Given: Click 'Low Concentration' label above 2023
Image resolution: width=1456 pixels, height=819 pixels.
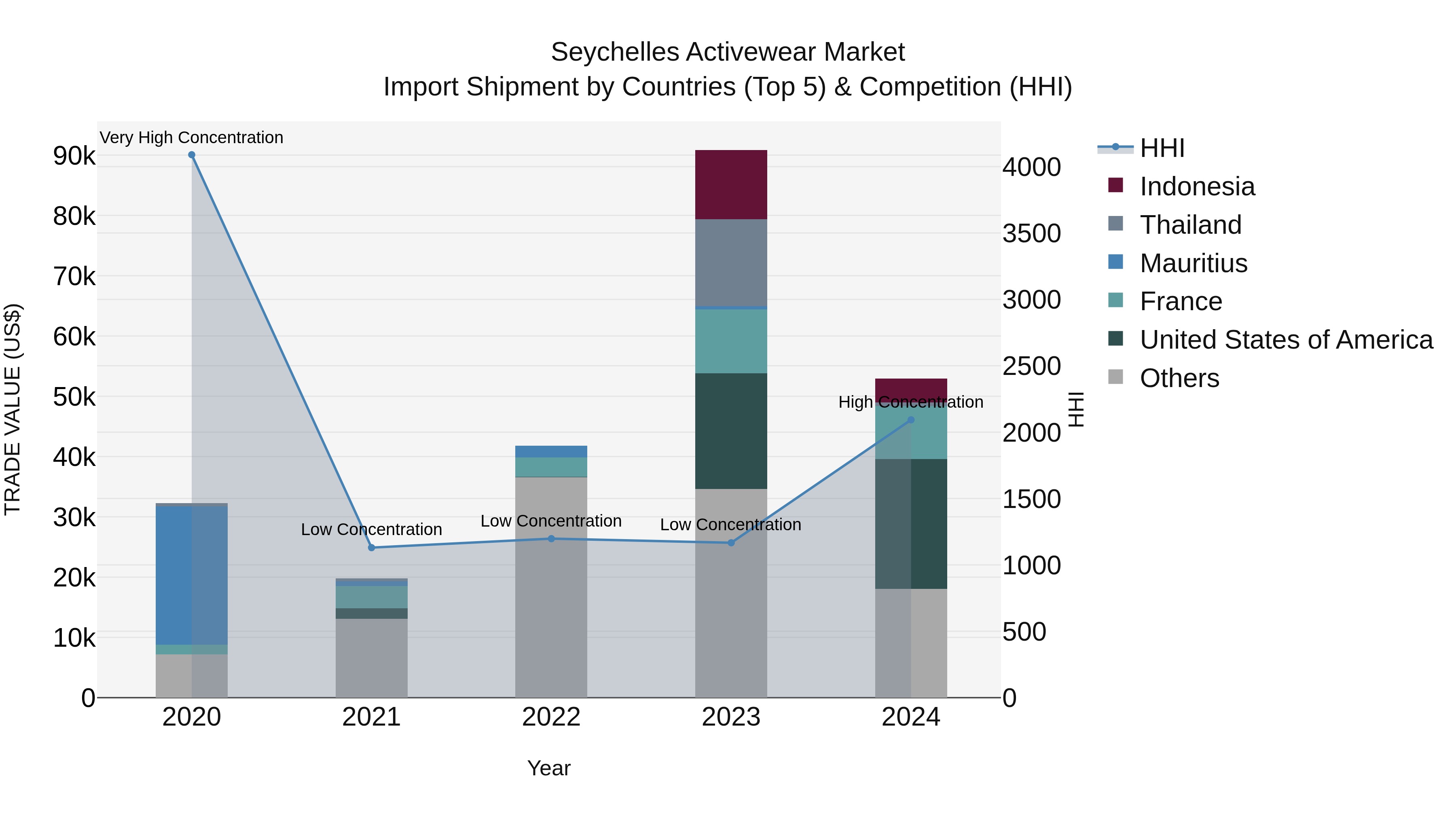Looking at the screenshot, I should point(731,525).
